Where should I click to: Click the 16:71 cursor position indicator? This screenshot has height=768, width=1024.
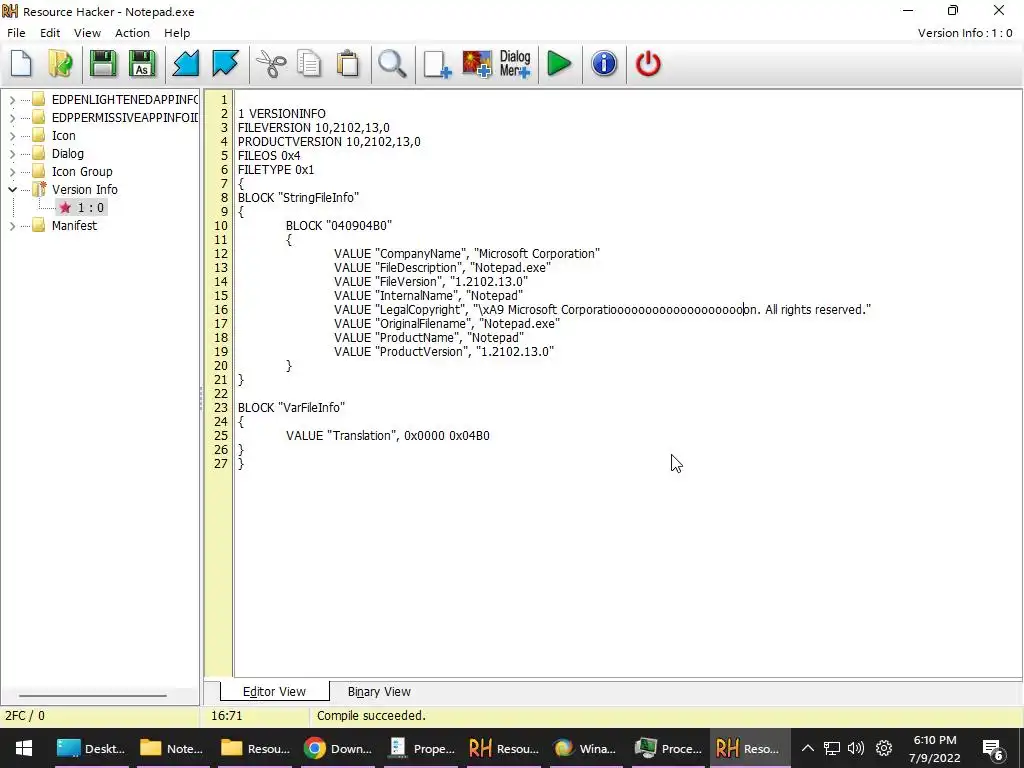pos(226,716)
